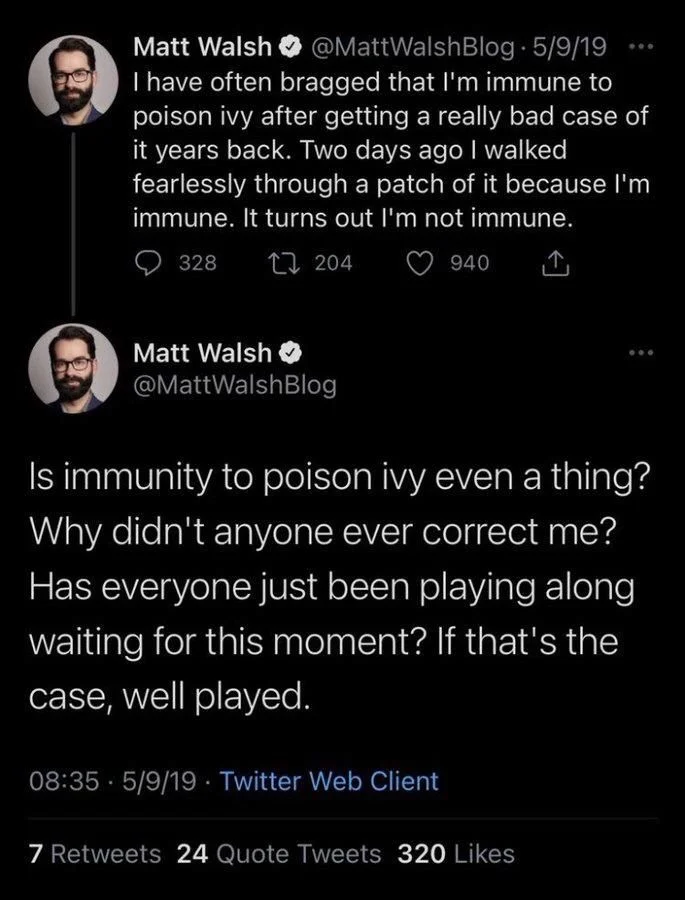Screen dimensions: 685x900
Task: Open the reply icon on the poison ivy tweet
Action: point(148,262)
